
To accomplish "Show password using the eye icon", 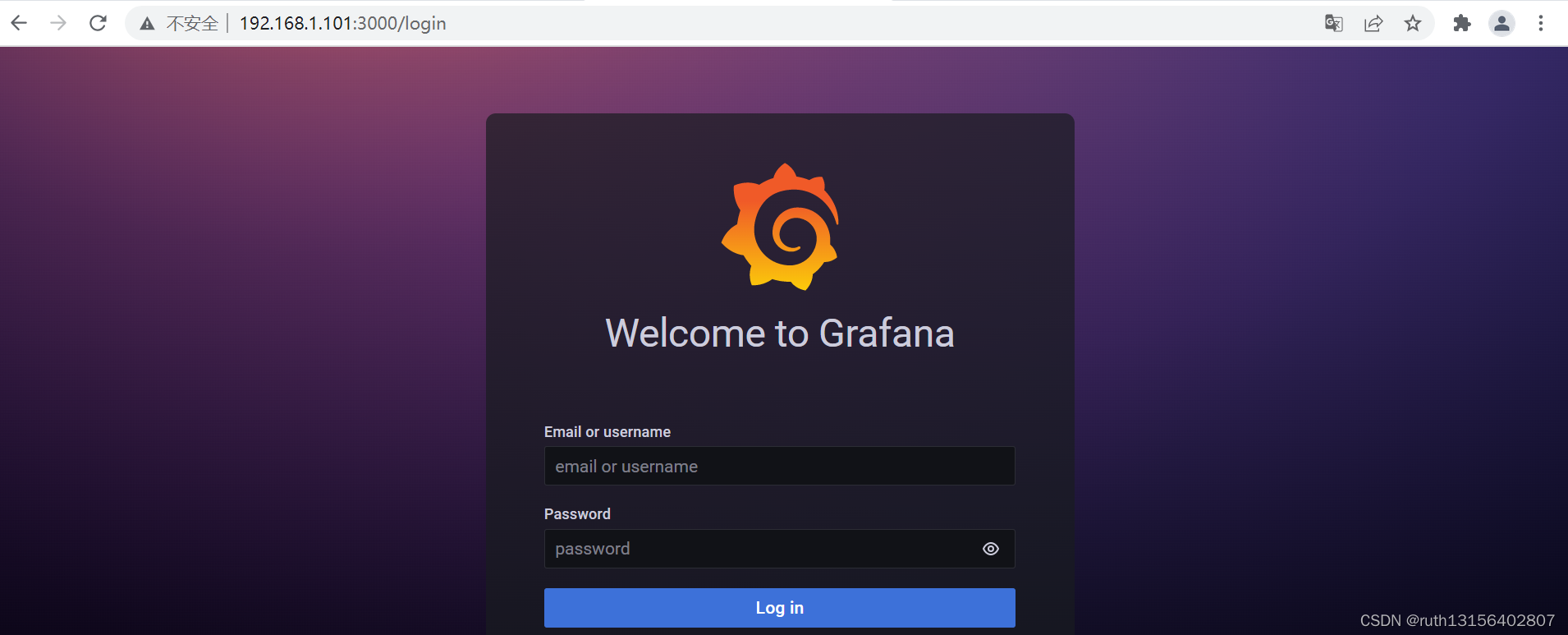I will 991,549.
